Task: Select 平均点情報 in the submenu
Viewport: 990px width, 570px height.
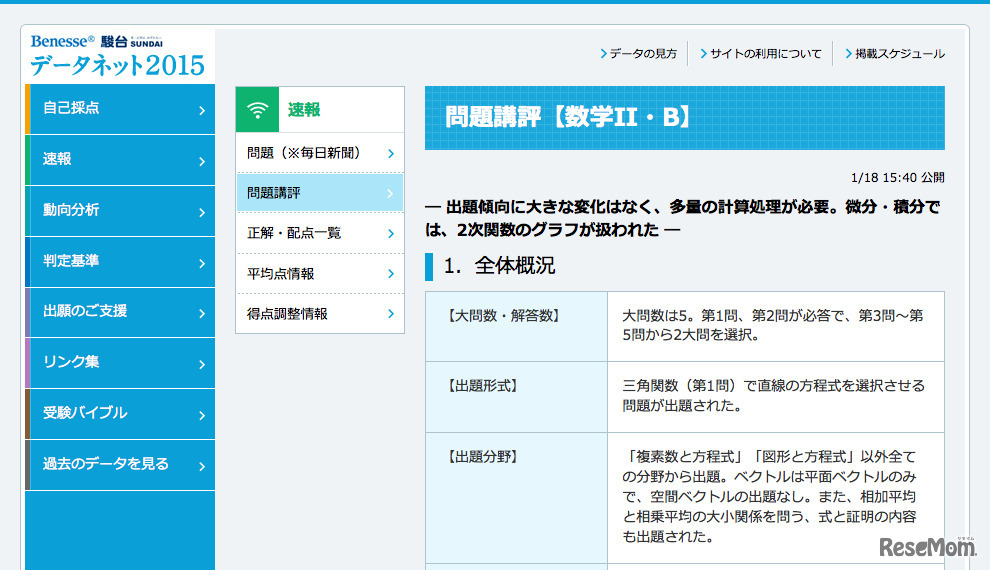Action: pyautogui.click(x=320, y=273)
